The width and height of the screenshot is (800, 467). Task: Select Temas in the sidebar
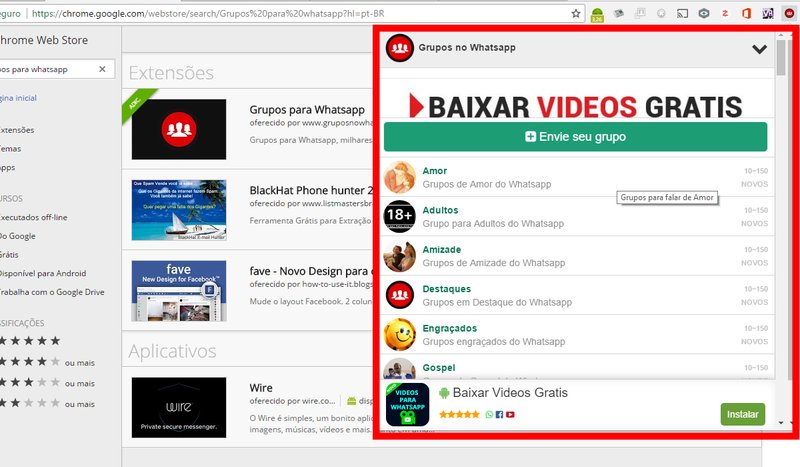[x=11, y=149]
